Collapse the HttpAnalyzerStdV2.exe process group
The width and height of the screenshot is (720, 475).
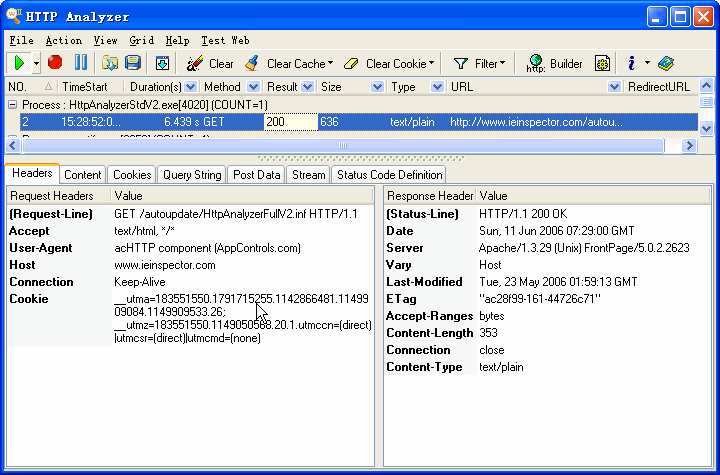12,105
